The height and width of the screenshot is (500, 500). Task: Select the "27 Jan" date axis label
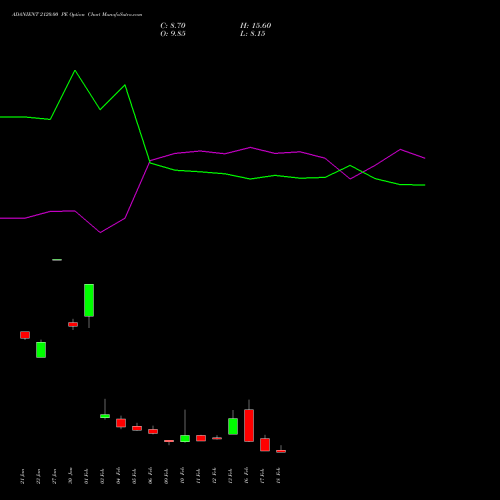point(54,476)
